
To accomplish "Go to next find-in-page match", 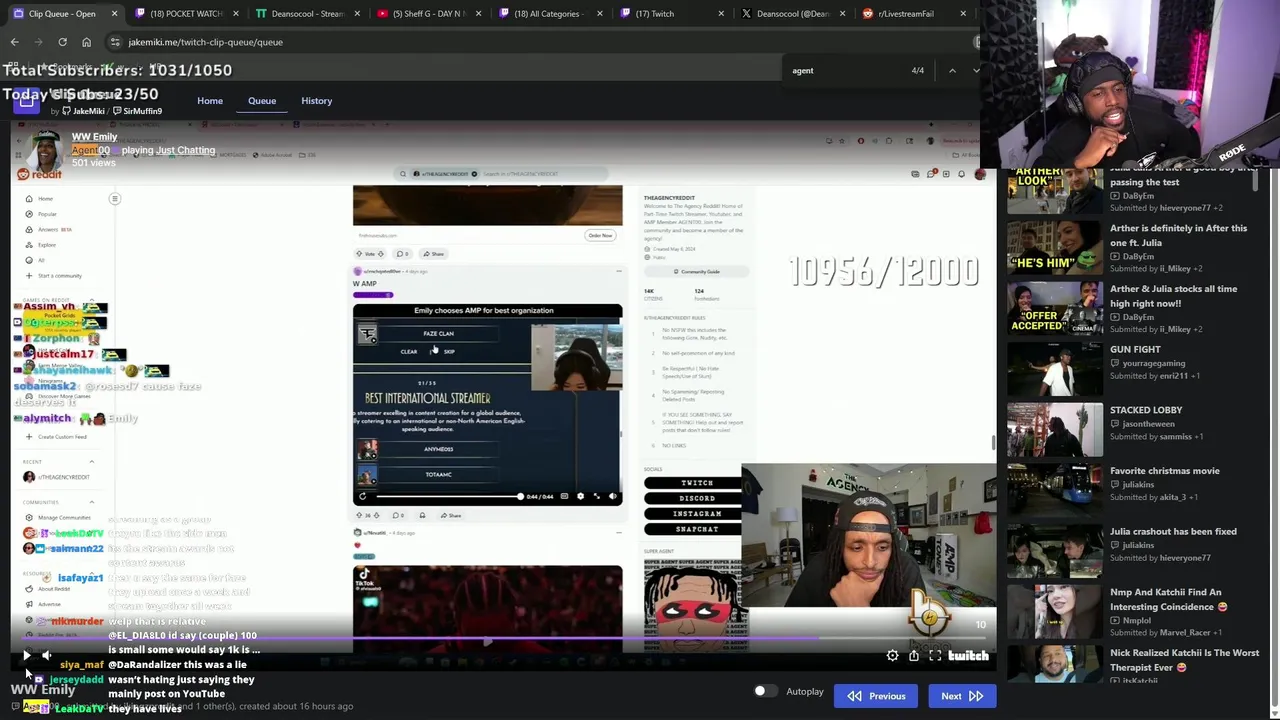I will point(976,70).
